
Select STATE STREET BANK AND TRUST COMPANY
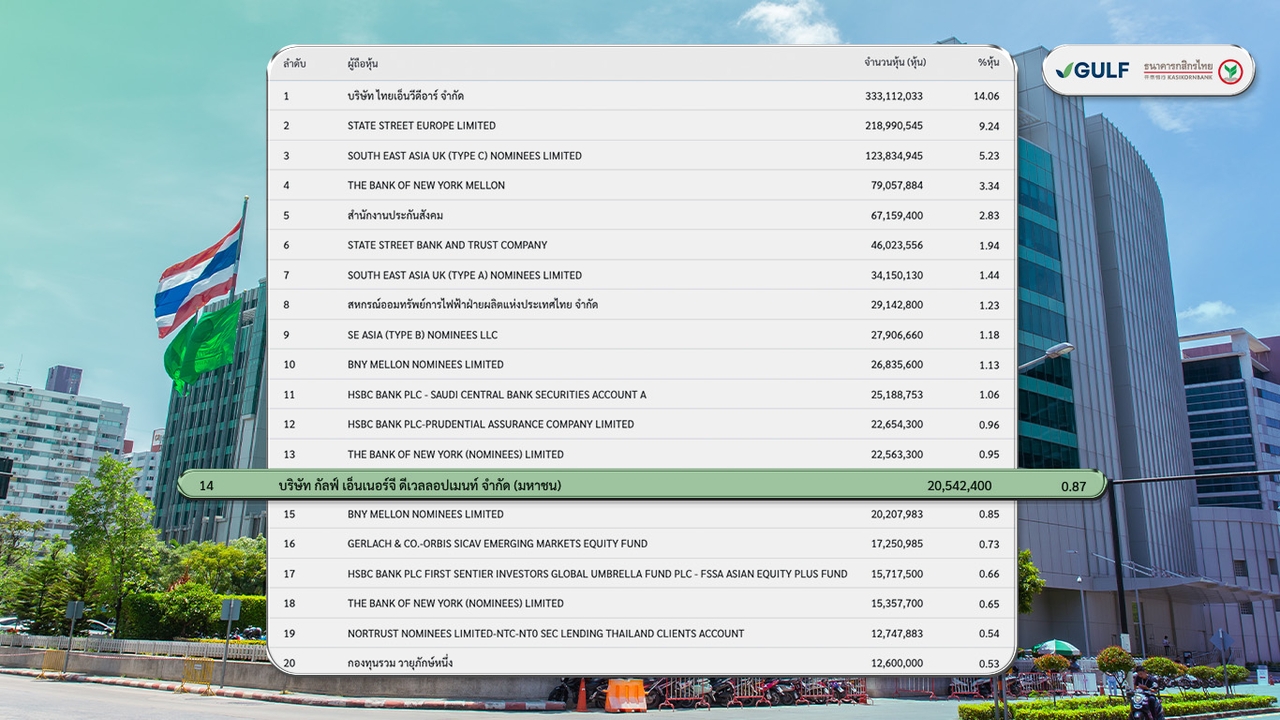(x=642, y=245)
